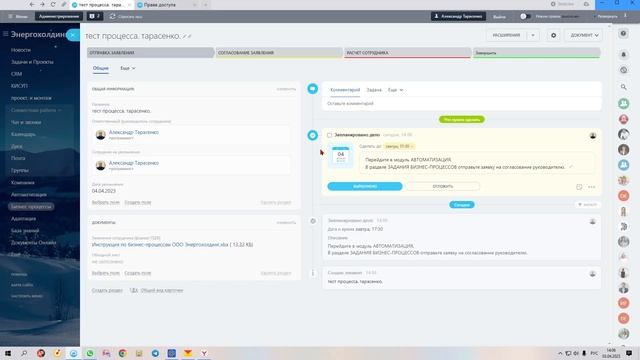Open Автоматизация in sidebar
640x360 pixels.
(x=29, y=195)
